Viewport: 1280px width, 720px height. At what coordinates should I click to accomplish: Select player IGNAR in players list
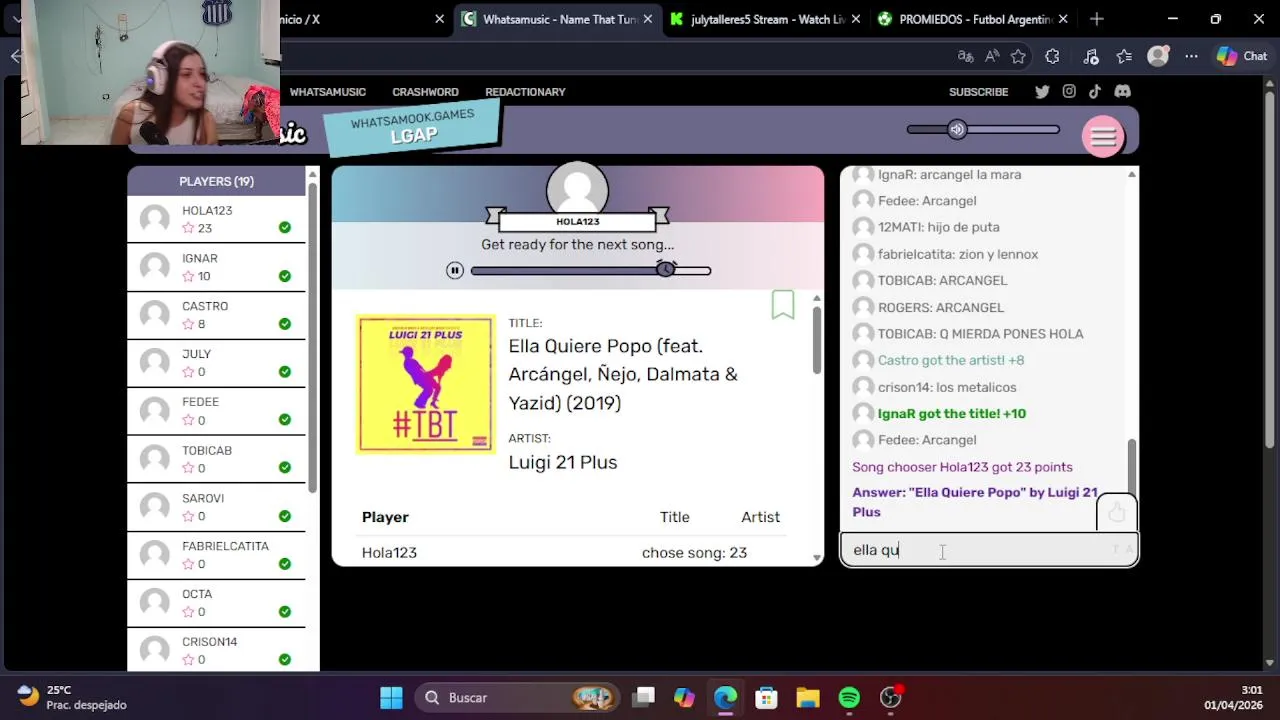point(216,267)
